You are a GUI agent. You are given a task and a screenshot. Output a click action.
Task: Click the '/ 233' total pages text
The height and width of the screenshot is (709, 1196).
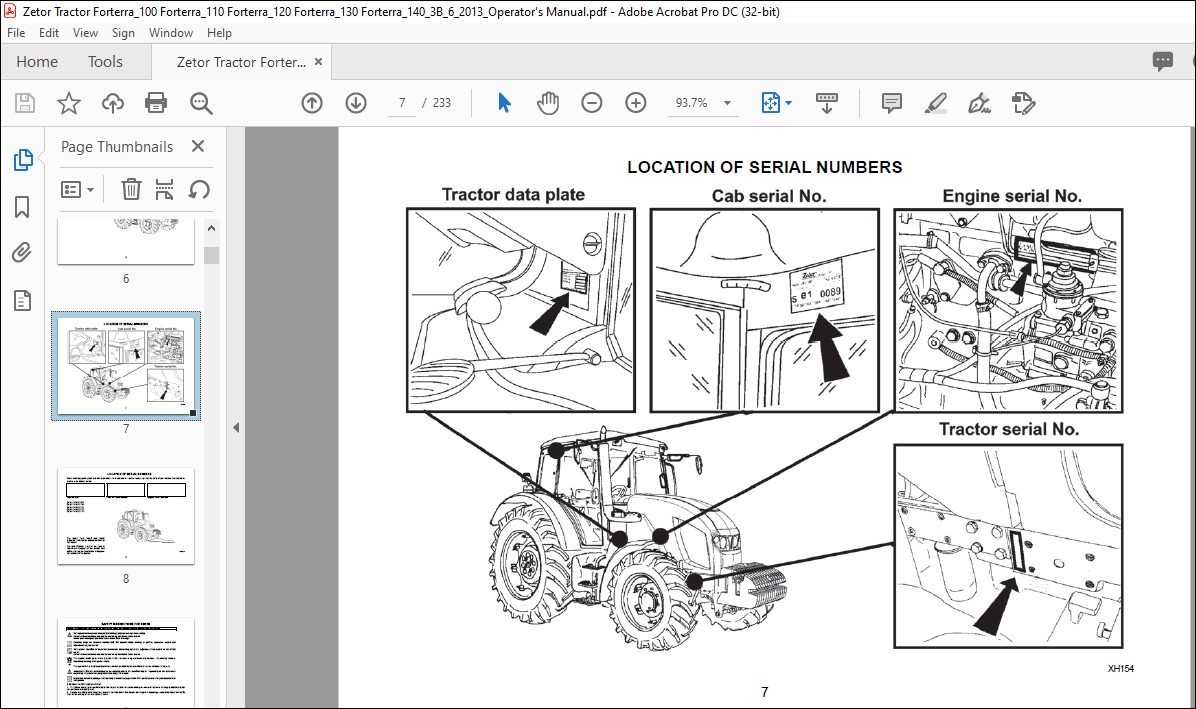click(x=437, y=103)
